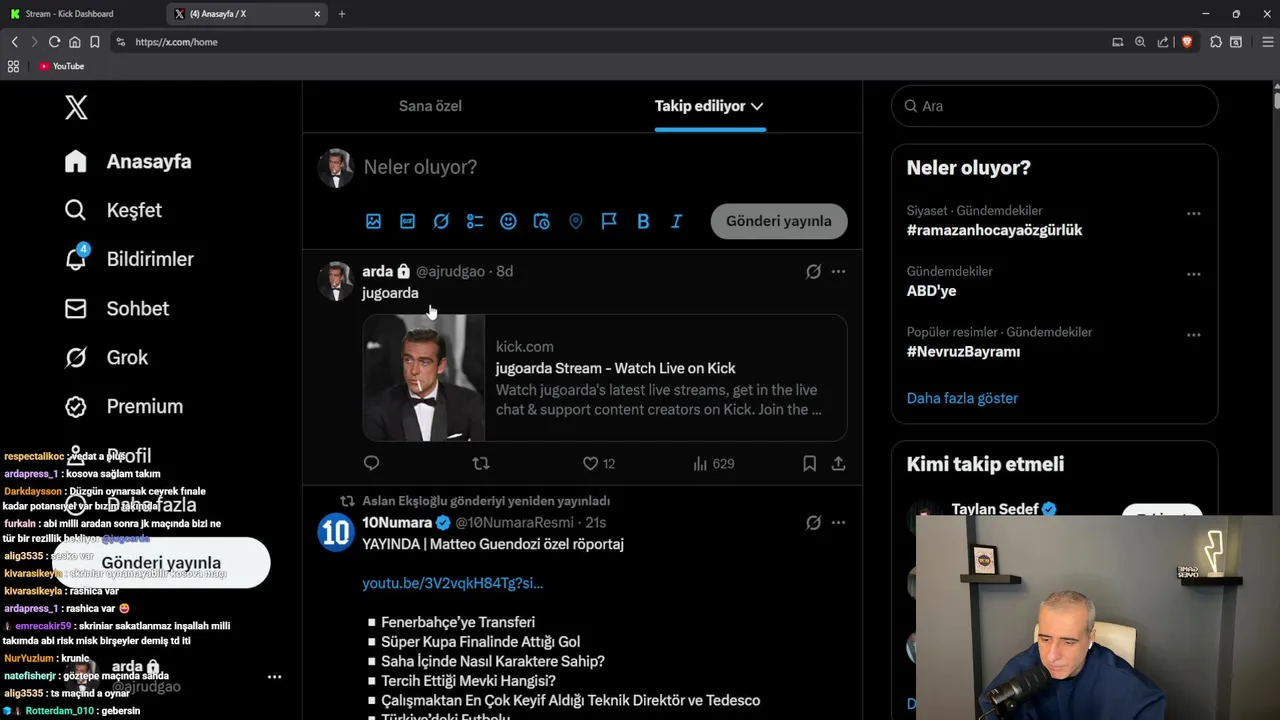Open browser hamburger menu
The height and width of the screenshot is (720, 1280).
pos(1268,42)
